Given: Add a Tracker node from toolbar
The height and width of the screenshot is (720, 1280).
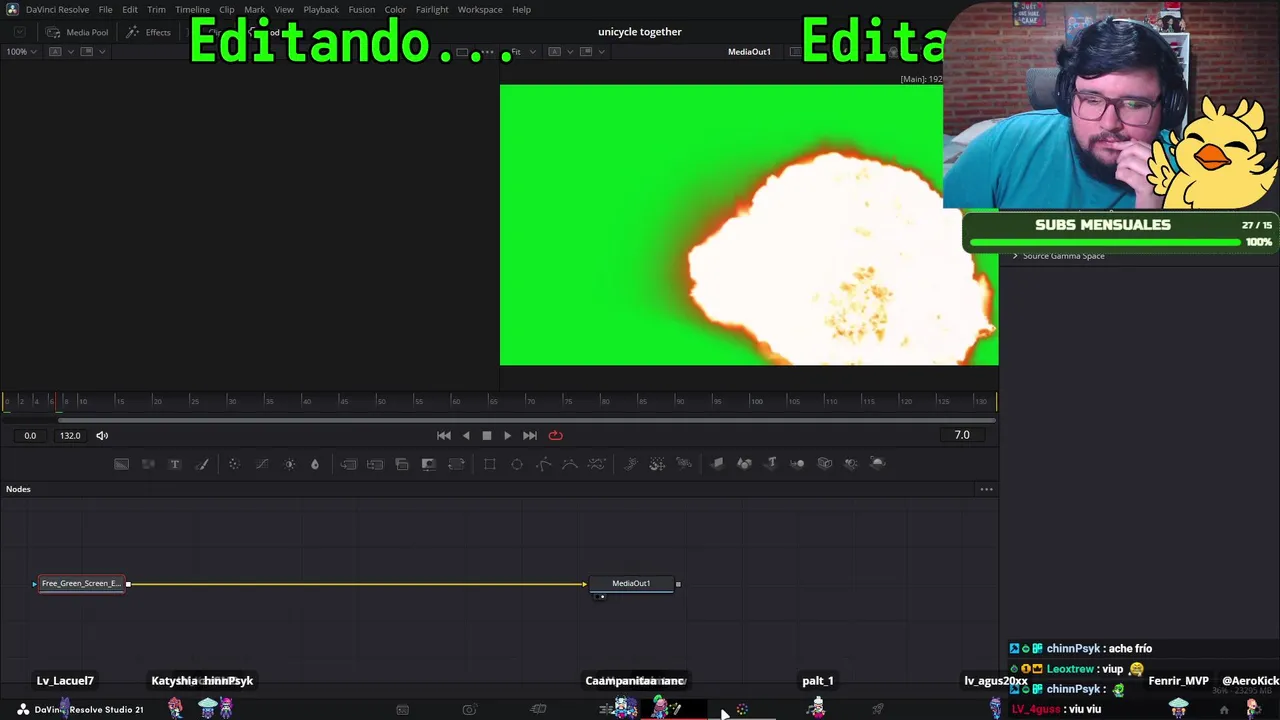Looking at the screenshot, I should tap(234, 463).
